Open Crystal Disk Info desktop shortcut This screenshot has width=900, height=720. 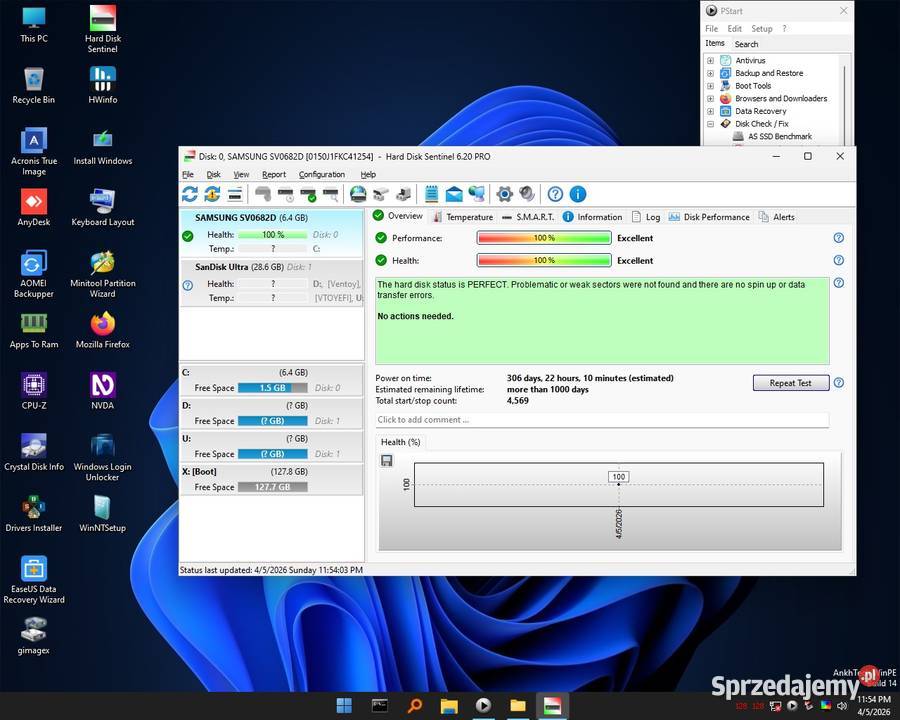pyautogui.click(x=34, y=446)
